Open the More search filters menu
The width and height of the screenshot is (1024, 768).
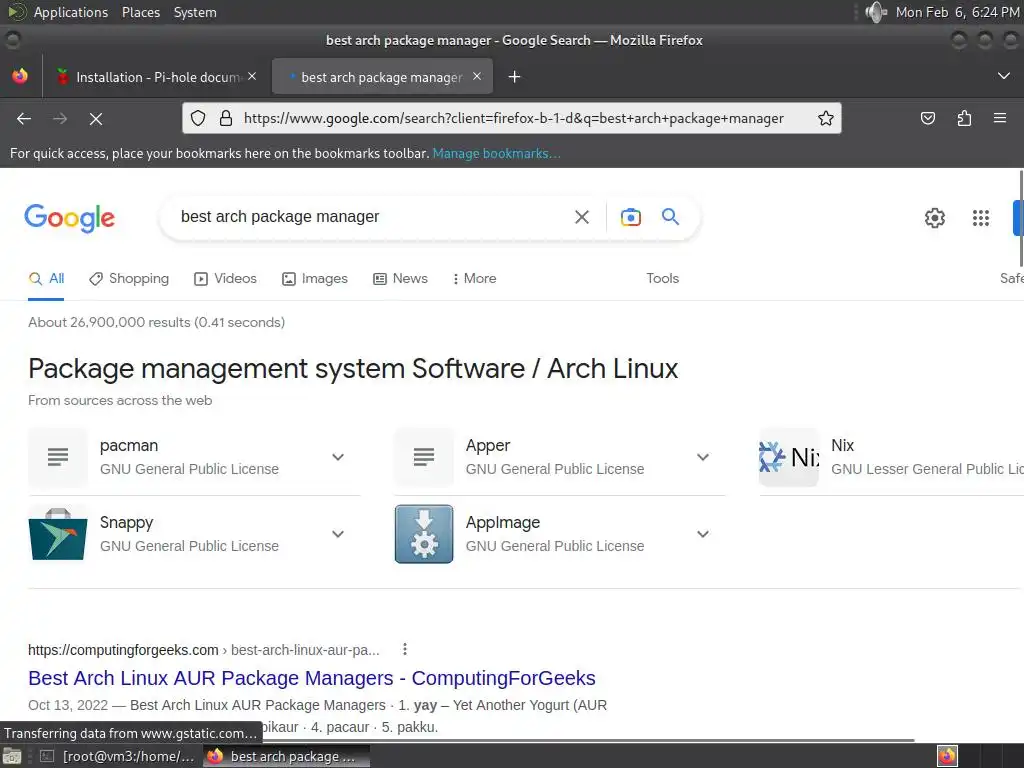point(474,279)
